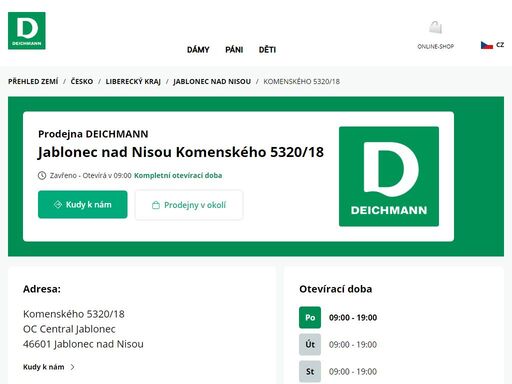Click green Kudy k nám button
The width and height of the screenshot is (512, 384).
(83, 204)
